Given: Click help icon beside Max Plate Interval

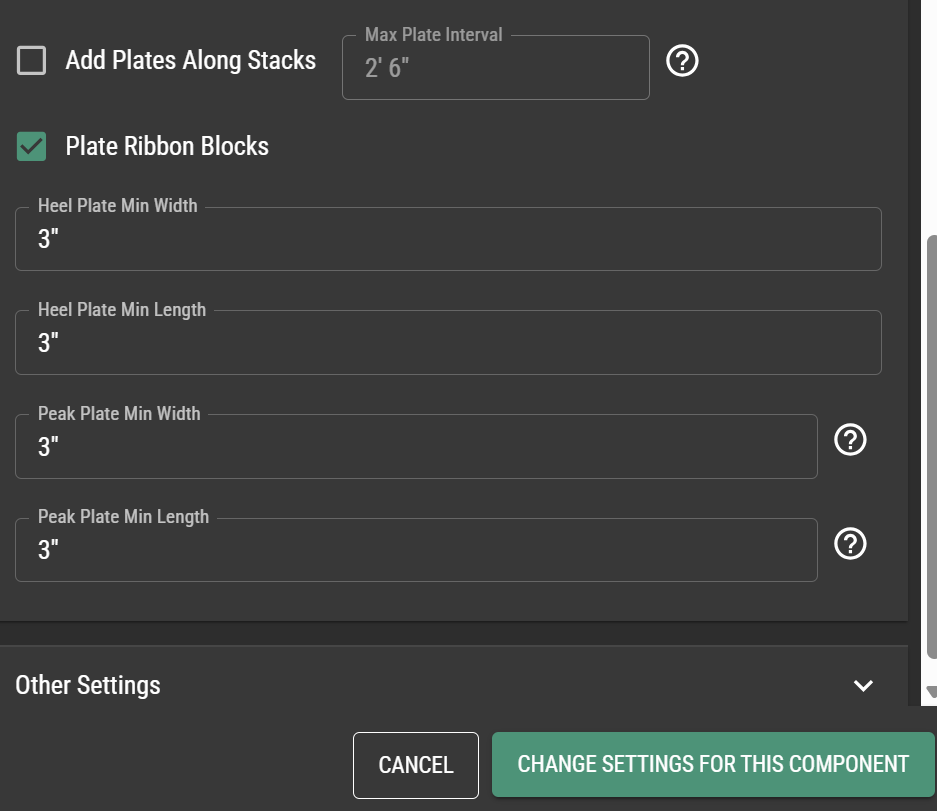Looking at the screenshot, I should (x=682, y=61).
